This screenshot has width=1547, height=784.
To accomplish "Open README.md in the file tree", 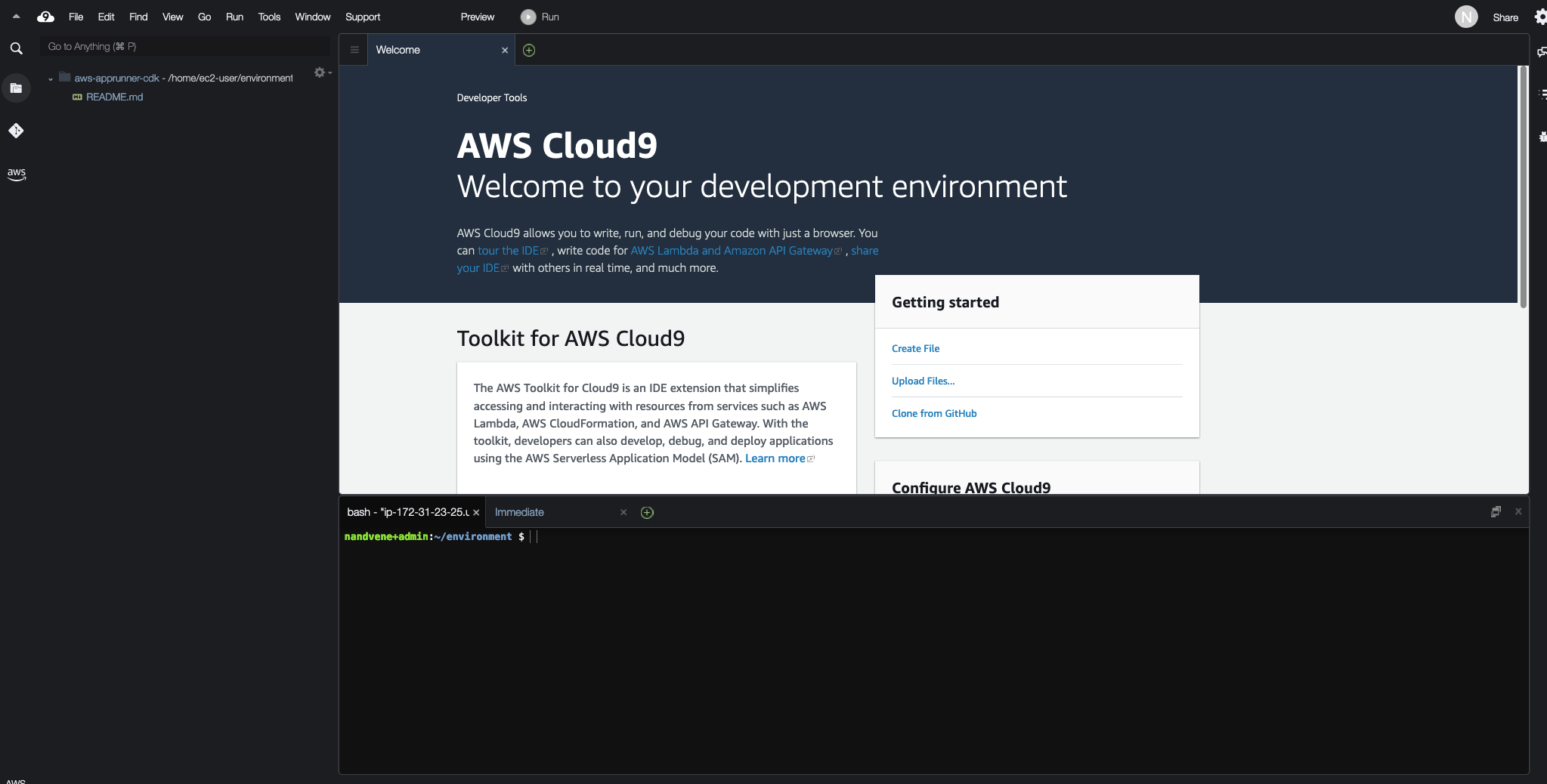I will click(x=114, y=97).
